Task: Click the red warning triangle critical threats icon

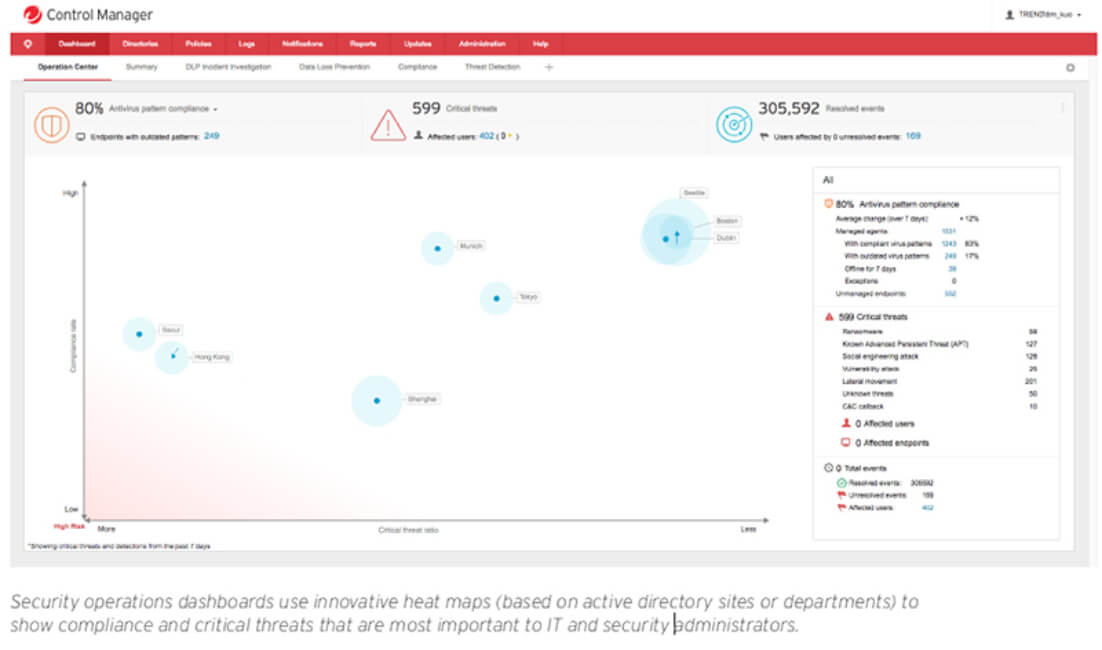Action: click(388, 126)
